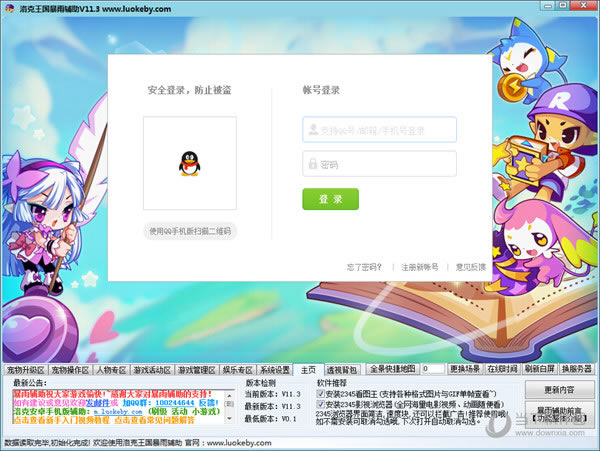The height and width of the screenshot is (451, 600).
Task: Switch to the 宠物操作区 tab
Action: pyautogui.click(x=70, y=370)
